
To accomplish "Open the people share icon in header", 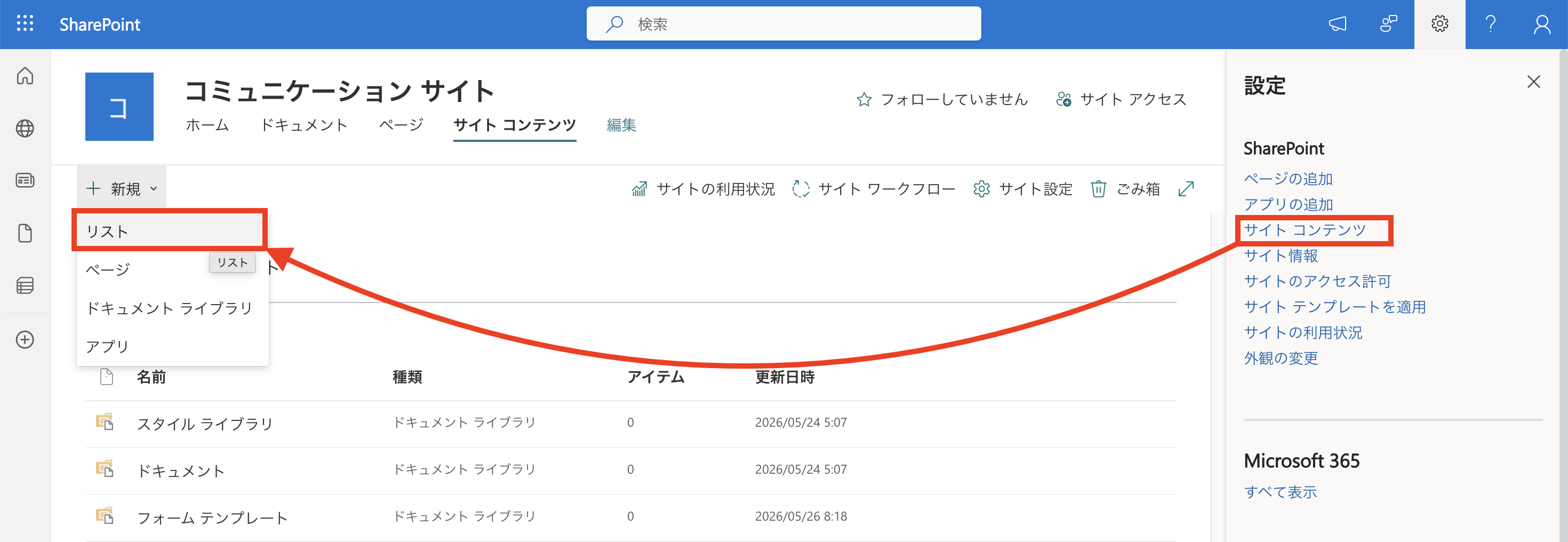I will [x=1388, y=24].
